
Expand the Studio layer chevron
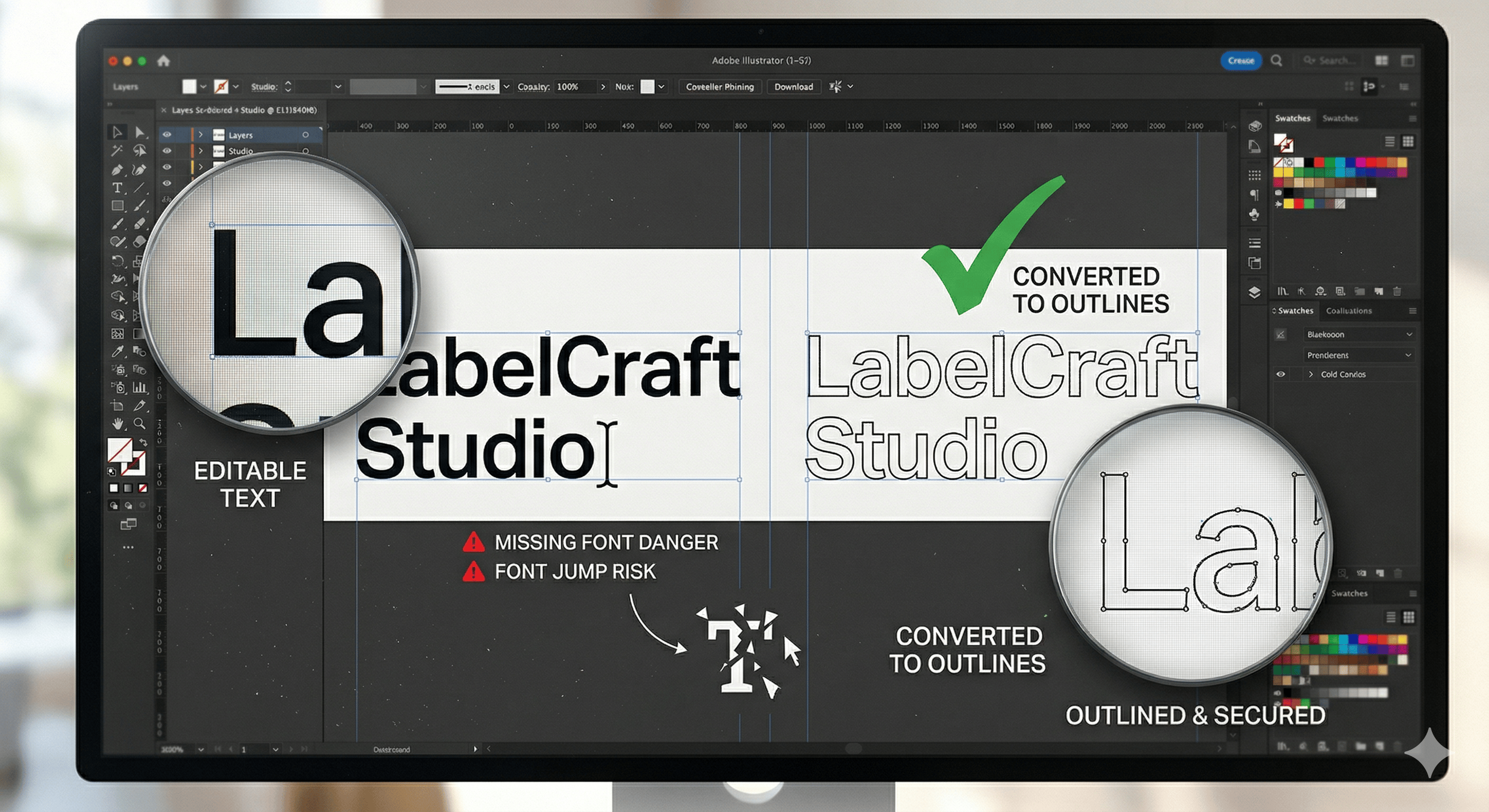coord(200,151)
